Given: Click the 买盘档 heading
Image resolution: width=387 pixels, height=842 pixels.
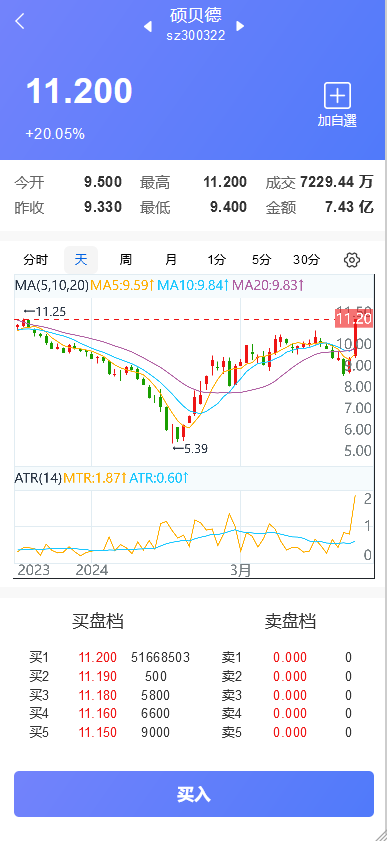Looking at the screenshot, I should (x=98, y=621).
